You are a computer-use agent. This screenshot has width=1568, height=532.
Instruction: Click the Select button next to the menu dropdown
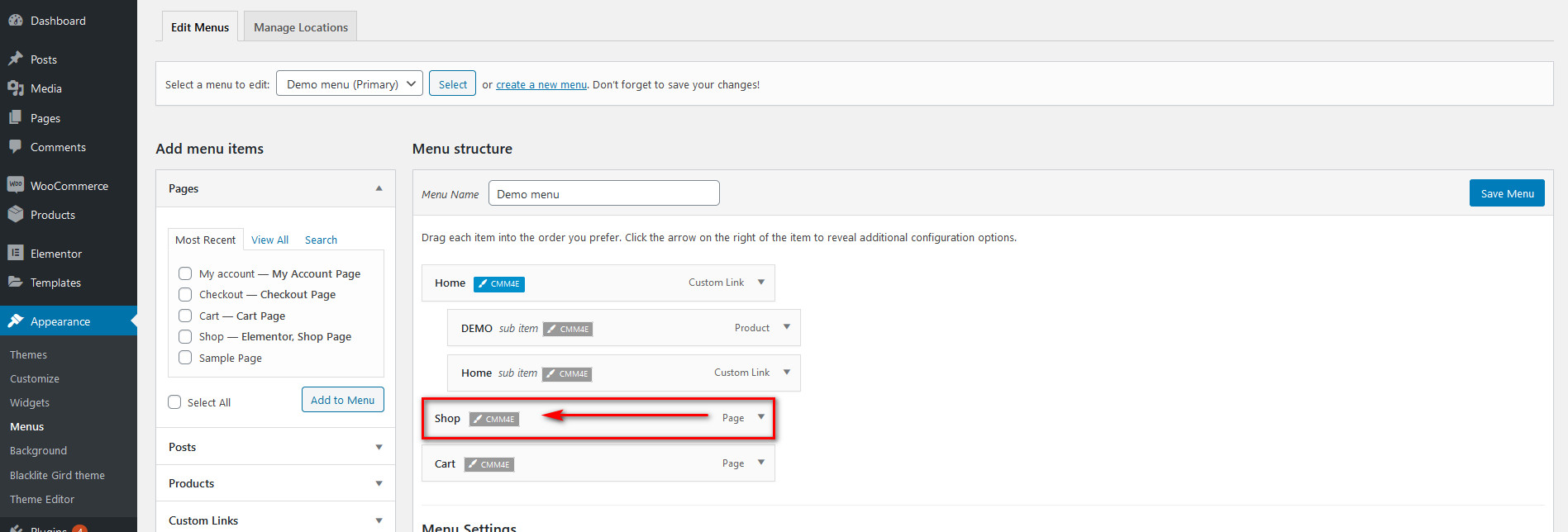coord(452,83)
